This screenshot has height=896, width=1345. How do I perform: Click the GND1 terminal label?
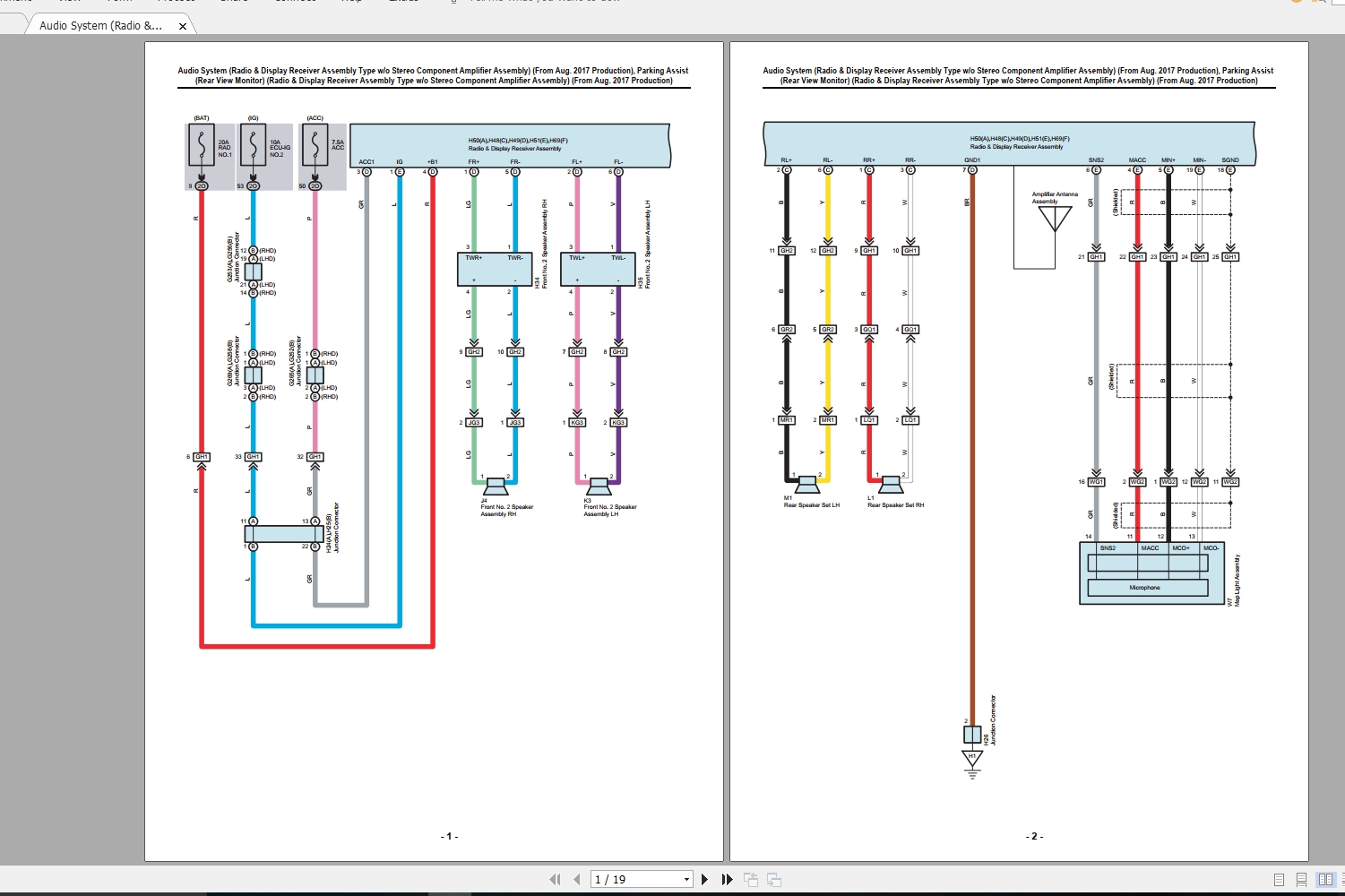point(972,160)
